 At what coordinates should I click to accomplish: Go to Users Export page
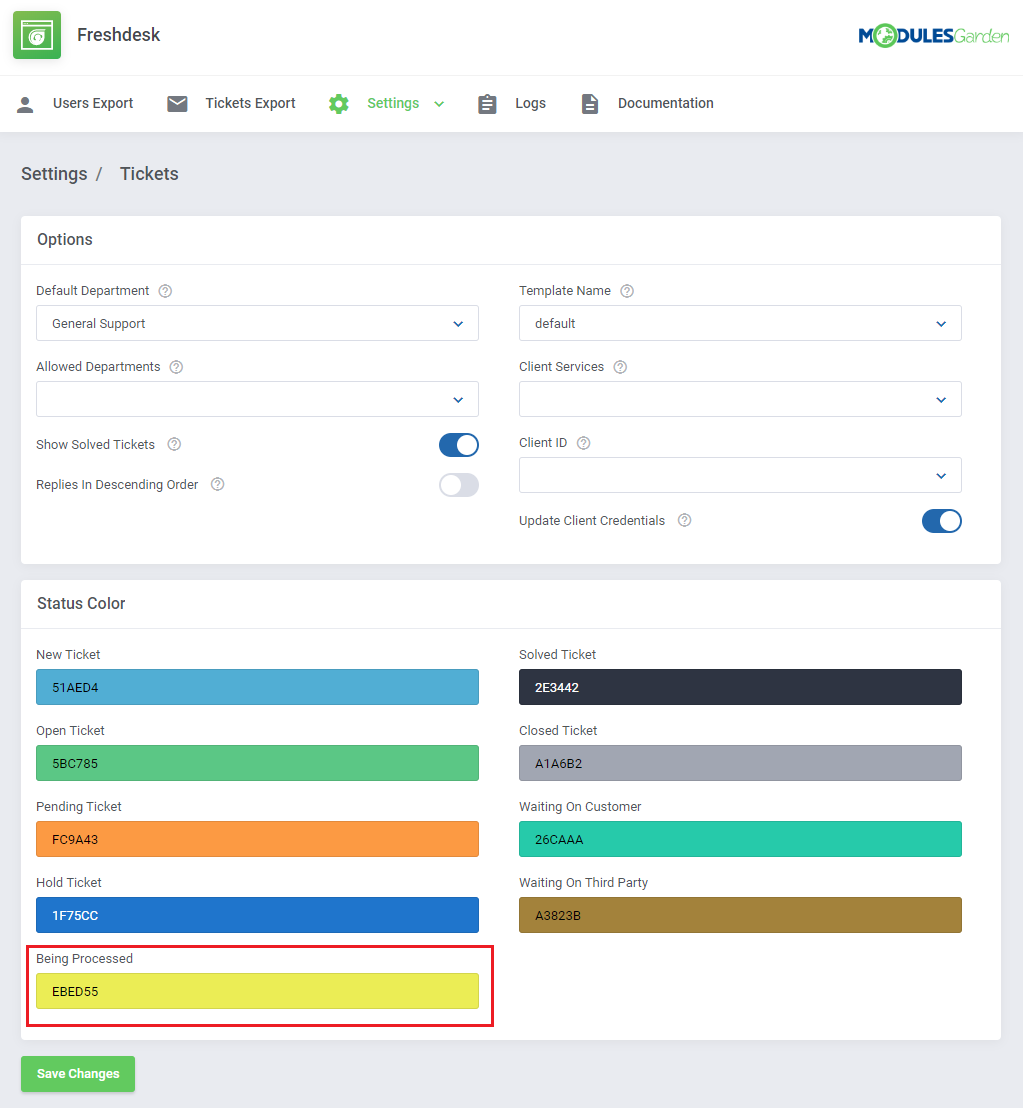tap(93, 103)
